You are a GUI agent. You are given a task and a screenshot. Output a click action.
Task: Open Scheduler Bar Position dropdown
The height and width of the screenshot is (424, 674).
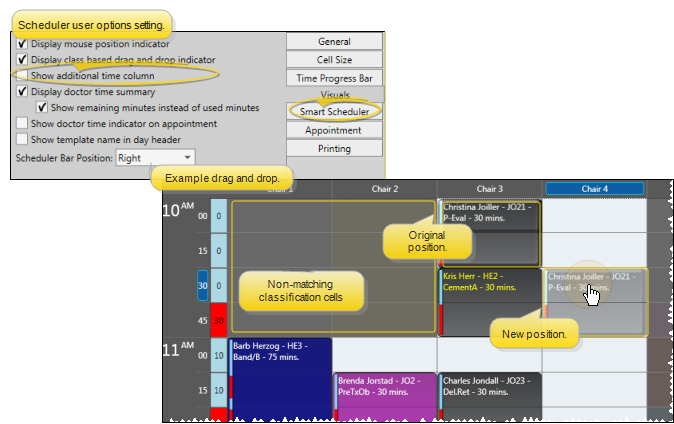[155, 158]
